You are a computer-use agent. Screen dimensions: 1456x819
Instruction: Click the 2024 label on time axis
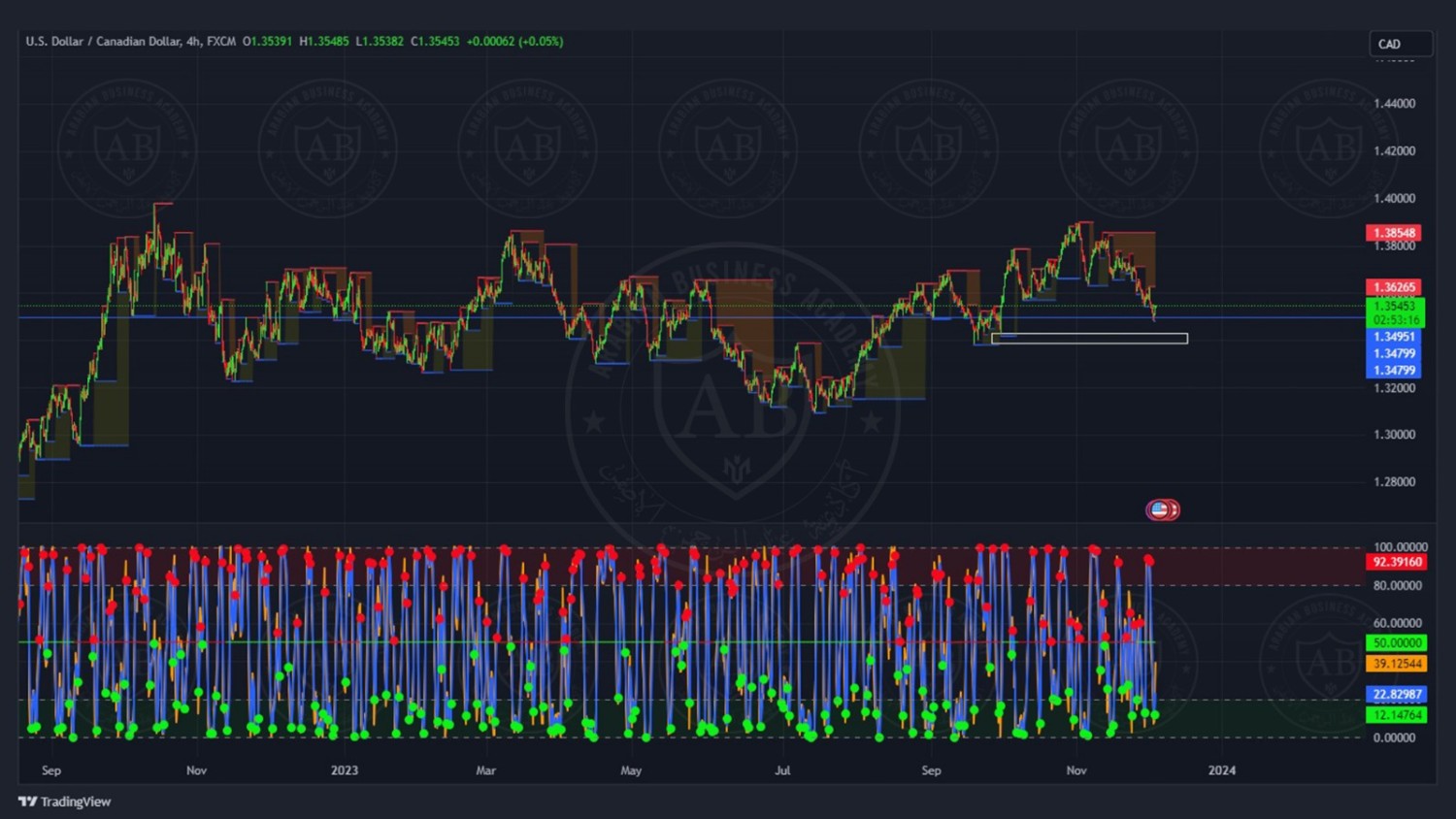tap(1221, 770)
